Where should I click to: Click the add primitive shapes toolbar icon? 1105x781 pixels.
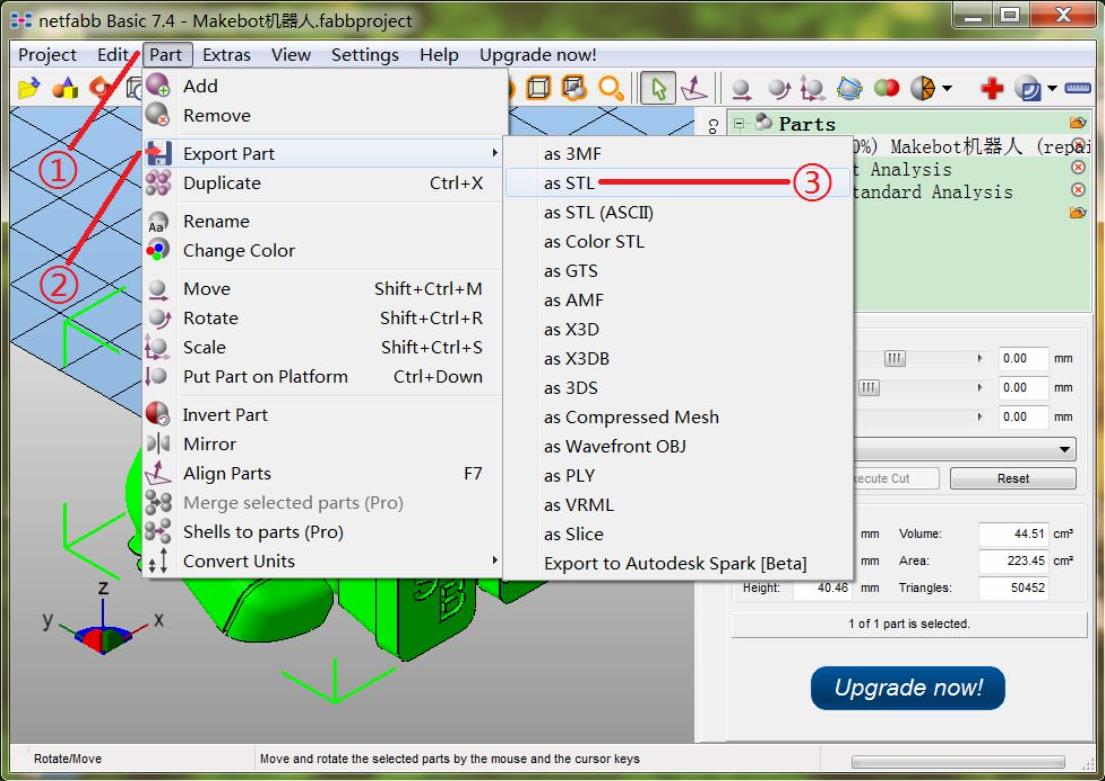point(66,88)
